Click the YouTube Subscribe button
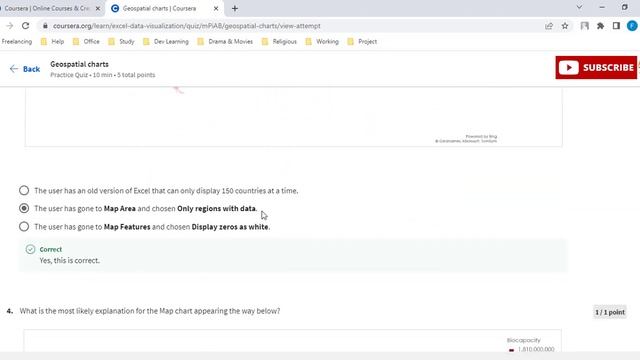Screen dimensions: 640x360 (x=596, y=67)
